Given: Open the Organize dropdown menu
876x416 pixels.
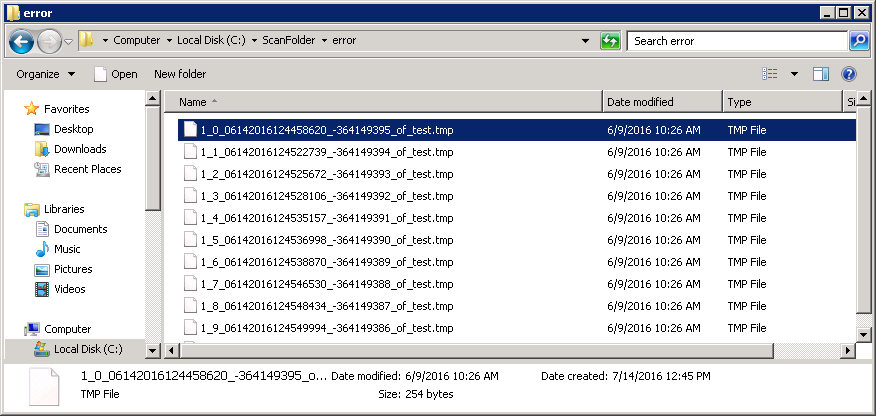Looking at the screenshot, I should (45, 74).
